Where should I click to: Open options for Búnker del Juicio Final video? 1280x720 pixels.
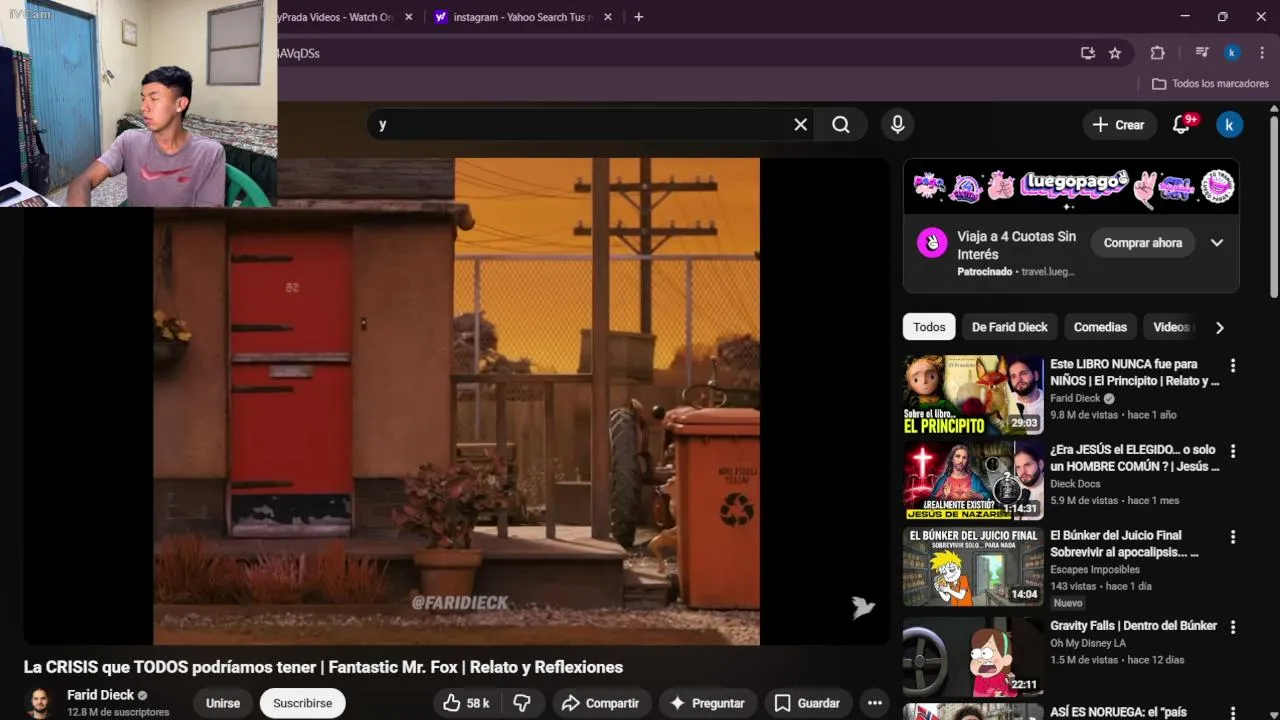(1233, 537)
